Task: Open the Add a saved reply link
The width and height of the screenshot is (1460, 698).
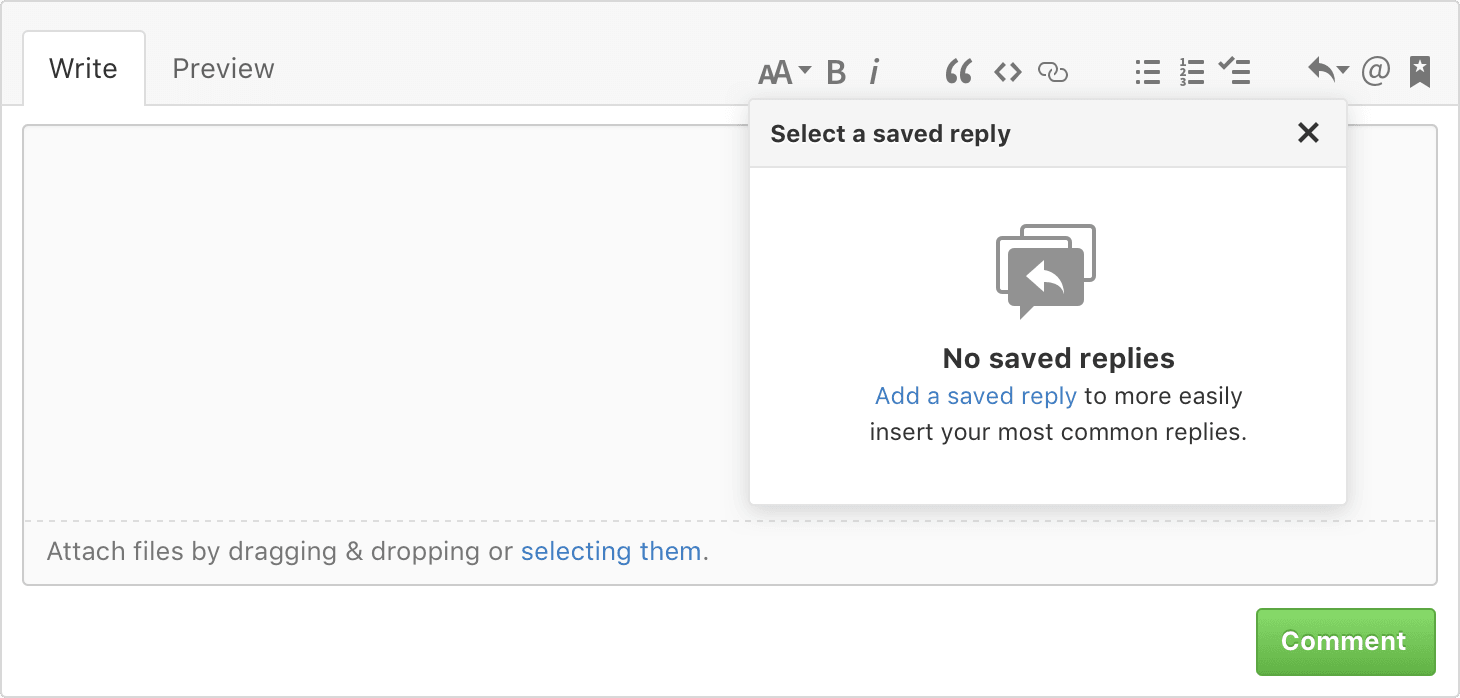Action: [975, 396]
